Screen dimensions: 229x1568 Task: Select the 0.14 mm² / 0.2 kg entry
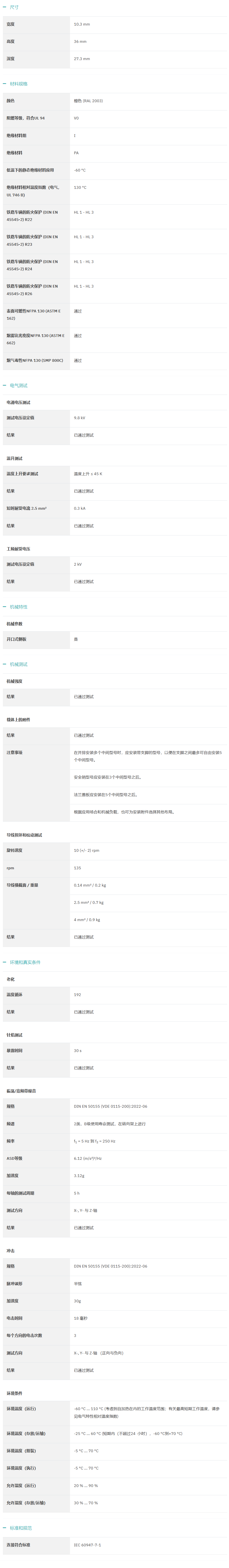pyautogui.click(x=90, y=885)
